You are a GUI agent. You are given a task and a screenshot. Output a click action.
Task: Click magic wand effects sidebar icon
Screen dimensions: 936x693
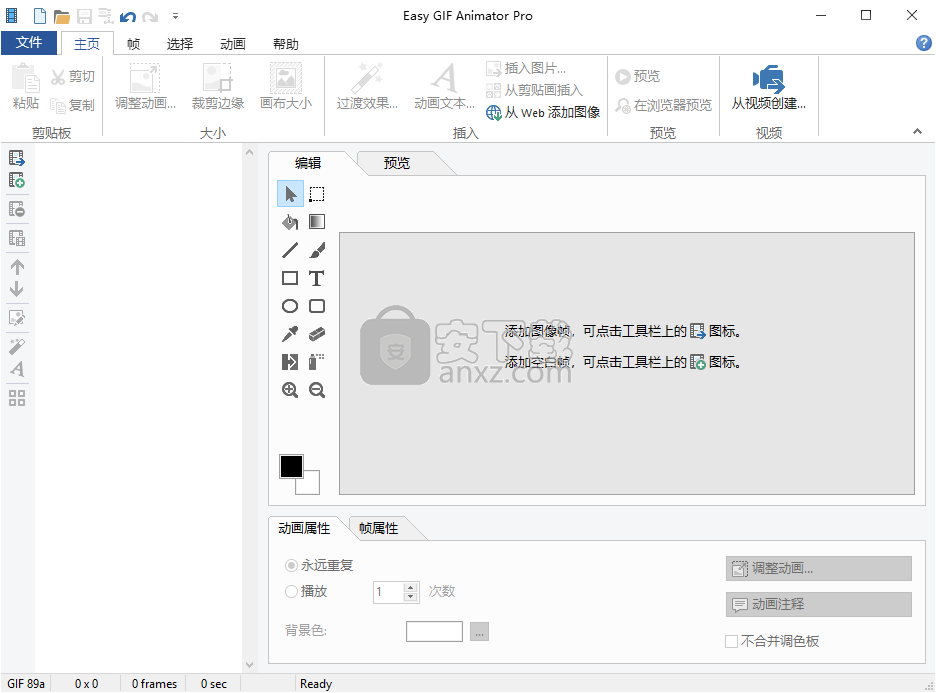coord(17,346)
